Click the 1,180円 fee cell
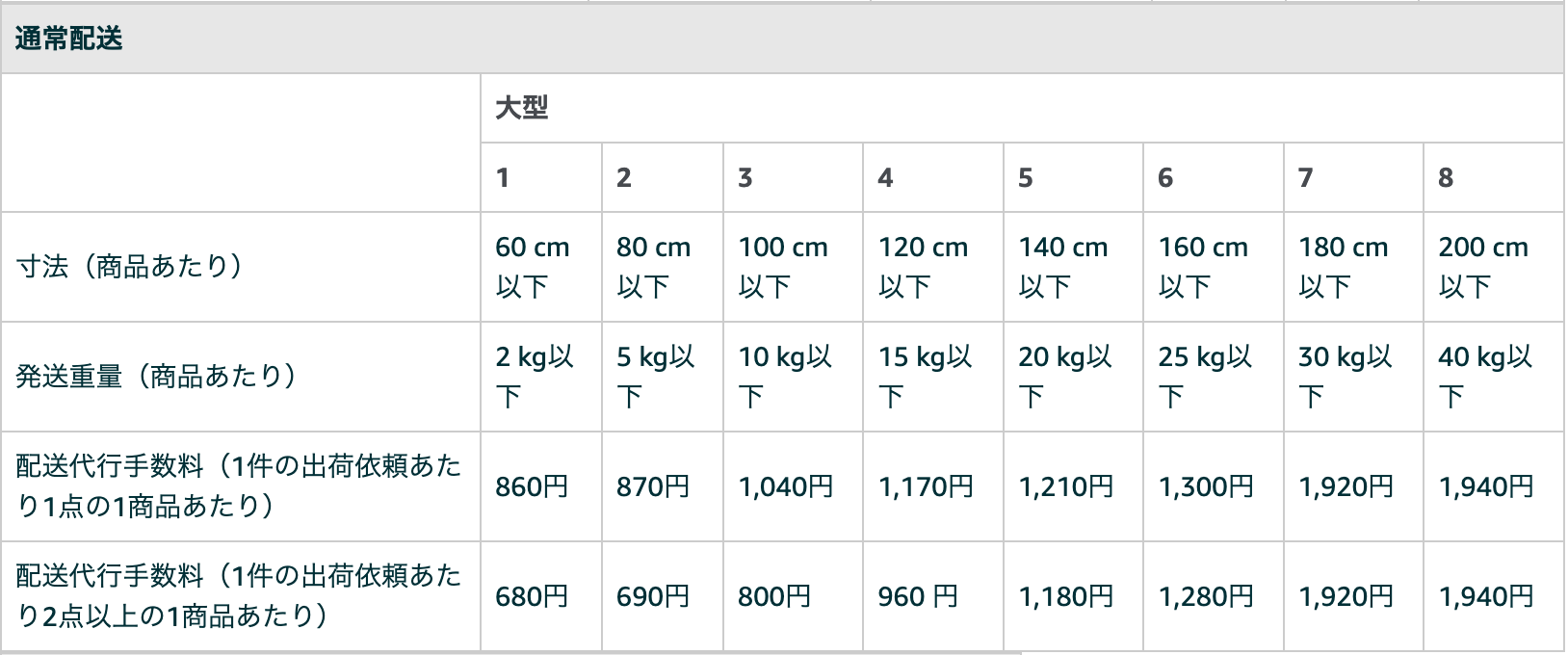This screenshot has width=1568, height=655. tap(1066, 597)
